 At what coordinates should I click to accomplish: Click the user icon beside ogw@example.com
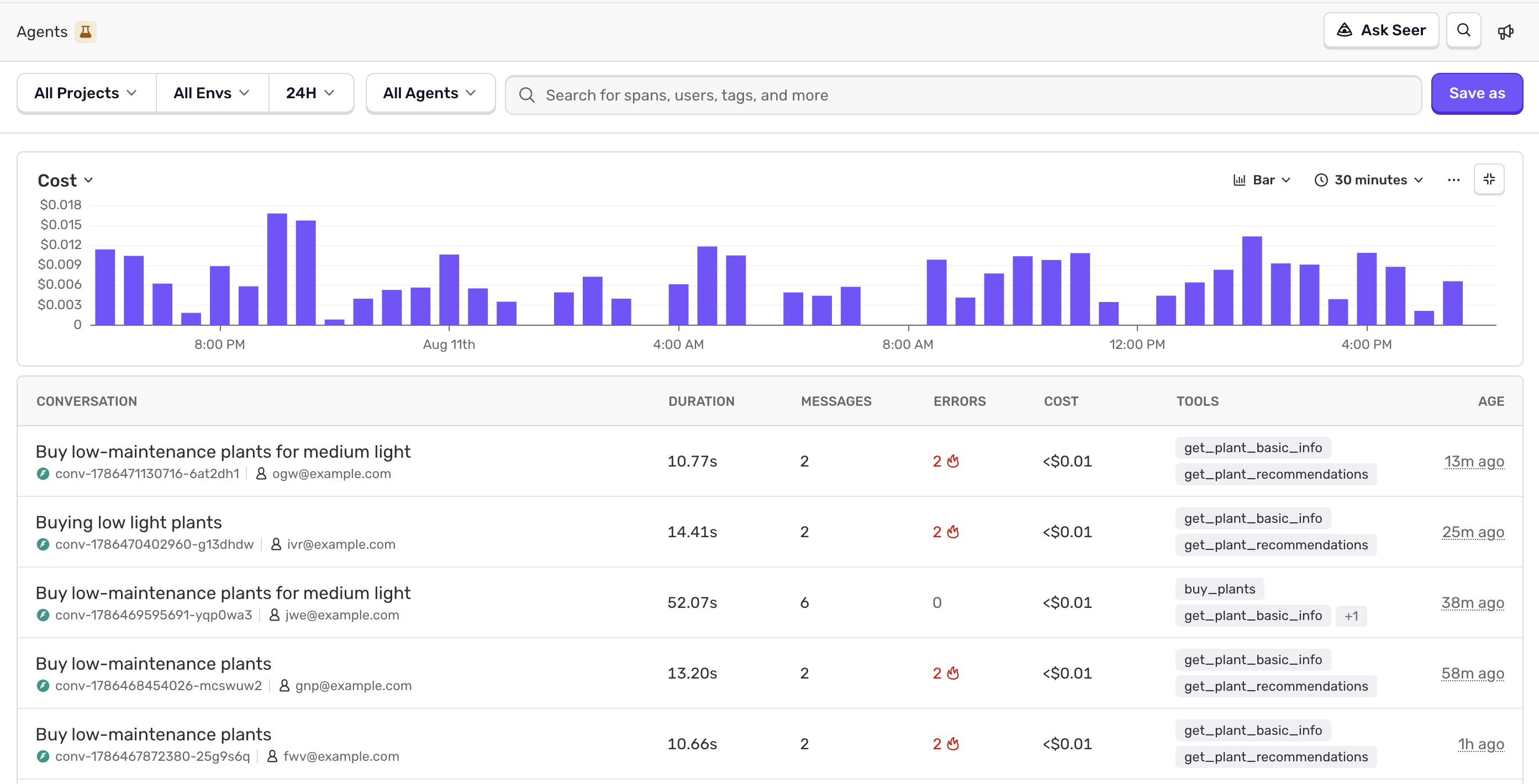click(261, 474)
